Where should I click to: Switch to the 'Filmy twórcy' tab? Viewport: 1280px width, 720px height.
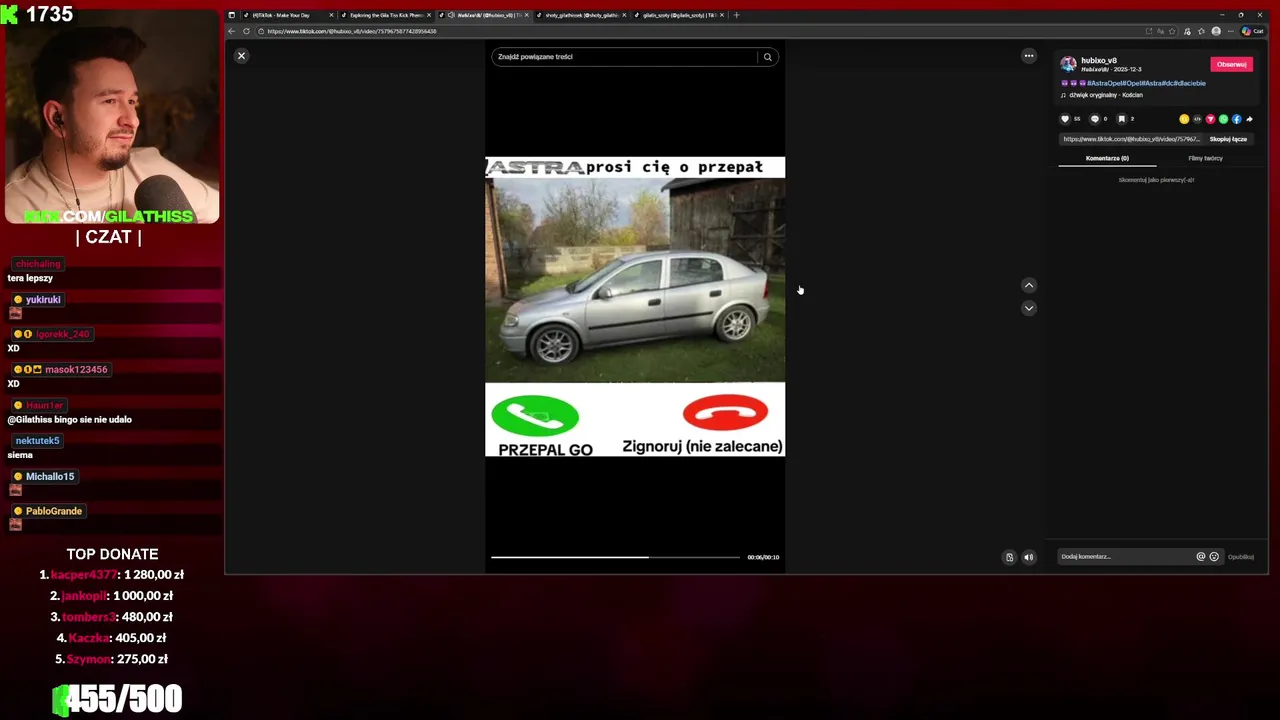(x=1205, y=158)
